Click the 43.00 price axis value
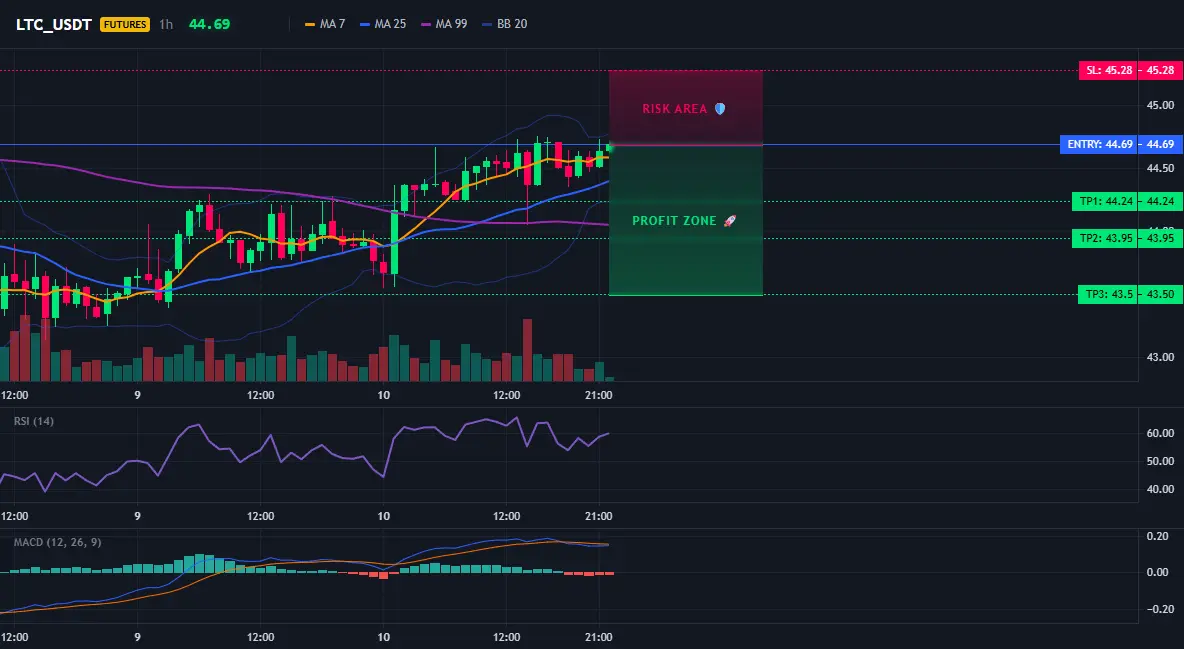Viewport: 1184px width, 649px height. click(1160, 357)
